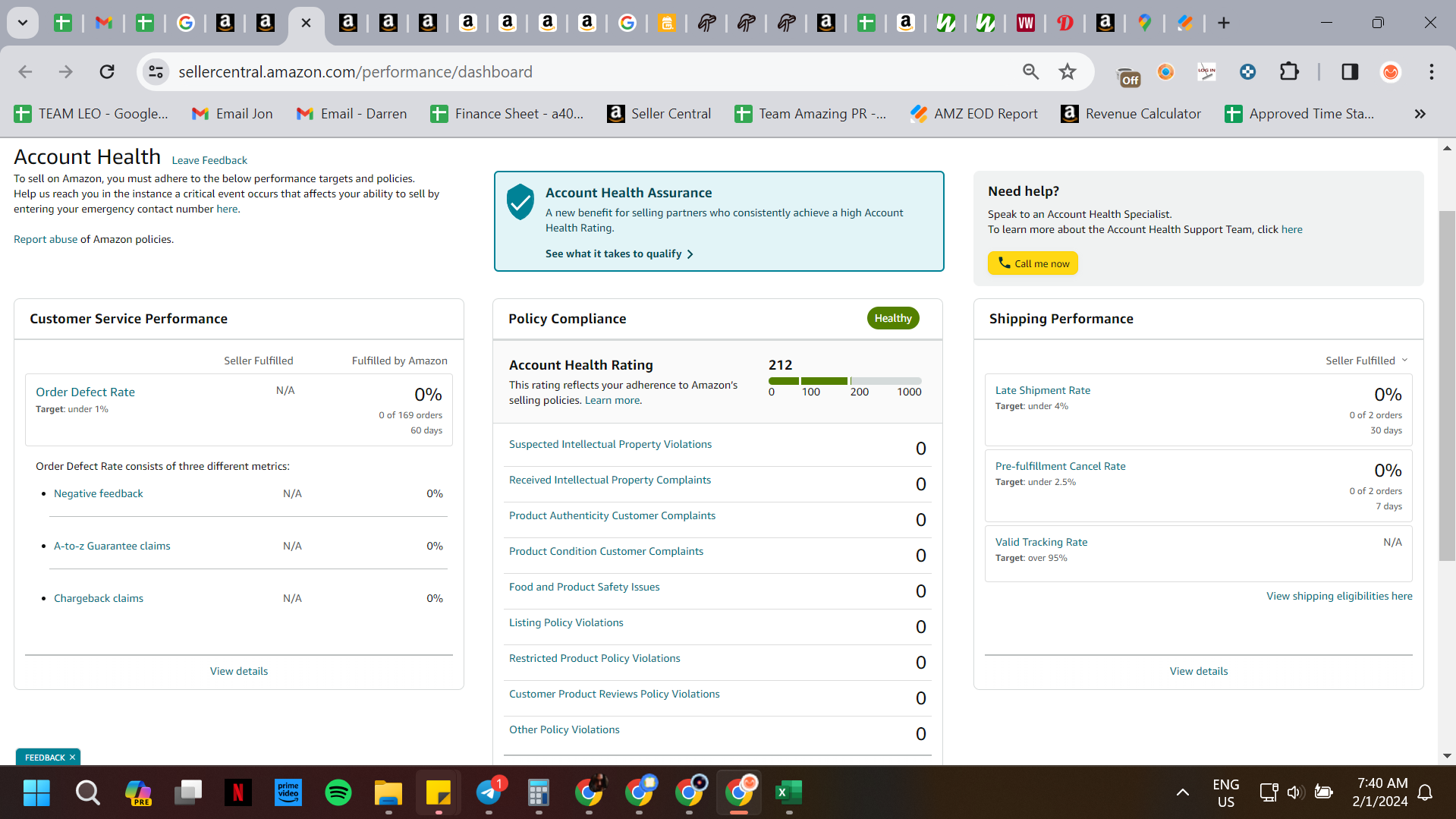Click the Healthy status badge

[x=893, y=318]
